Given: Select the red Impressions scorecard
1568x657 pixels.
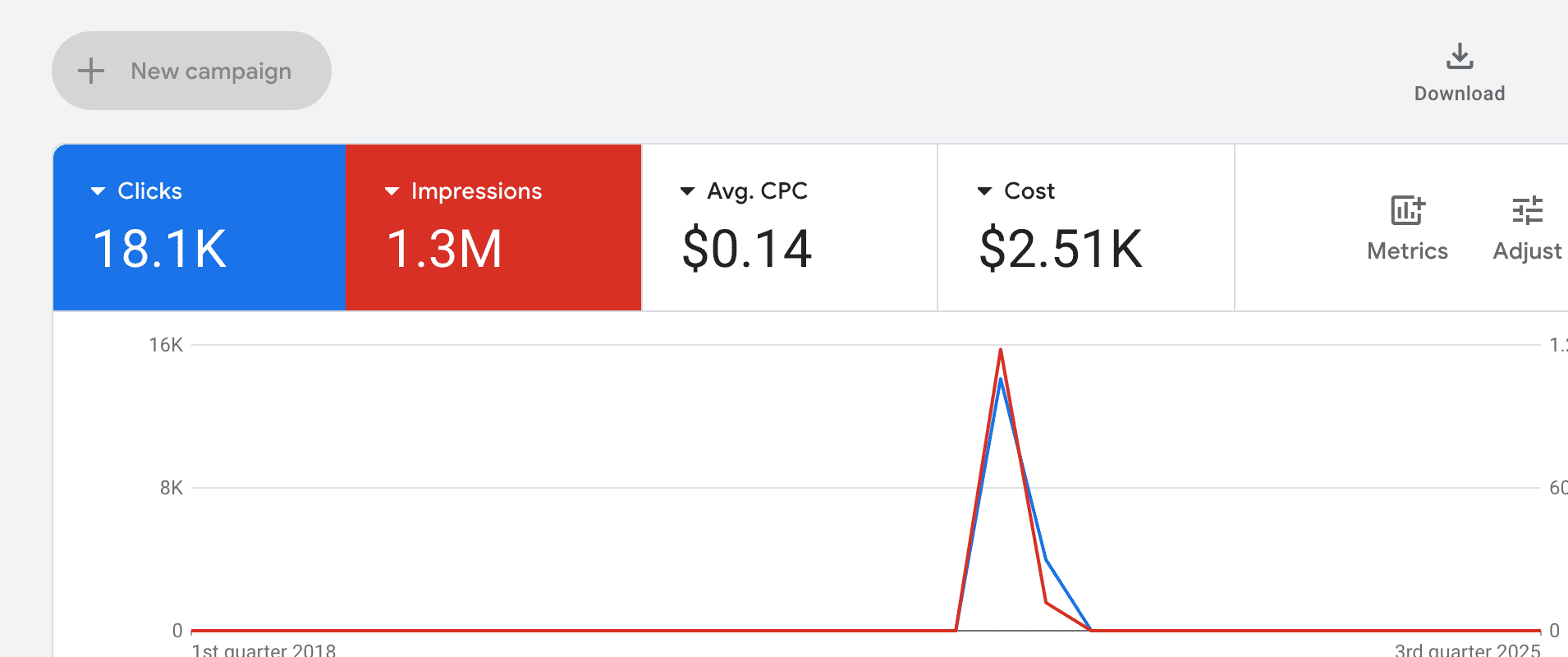Looking at the screenshot, I should pyautogui.click(x=493, y=227).
